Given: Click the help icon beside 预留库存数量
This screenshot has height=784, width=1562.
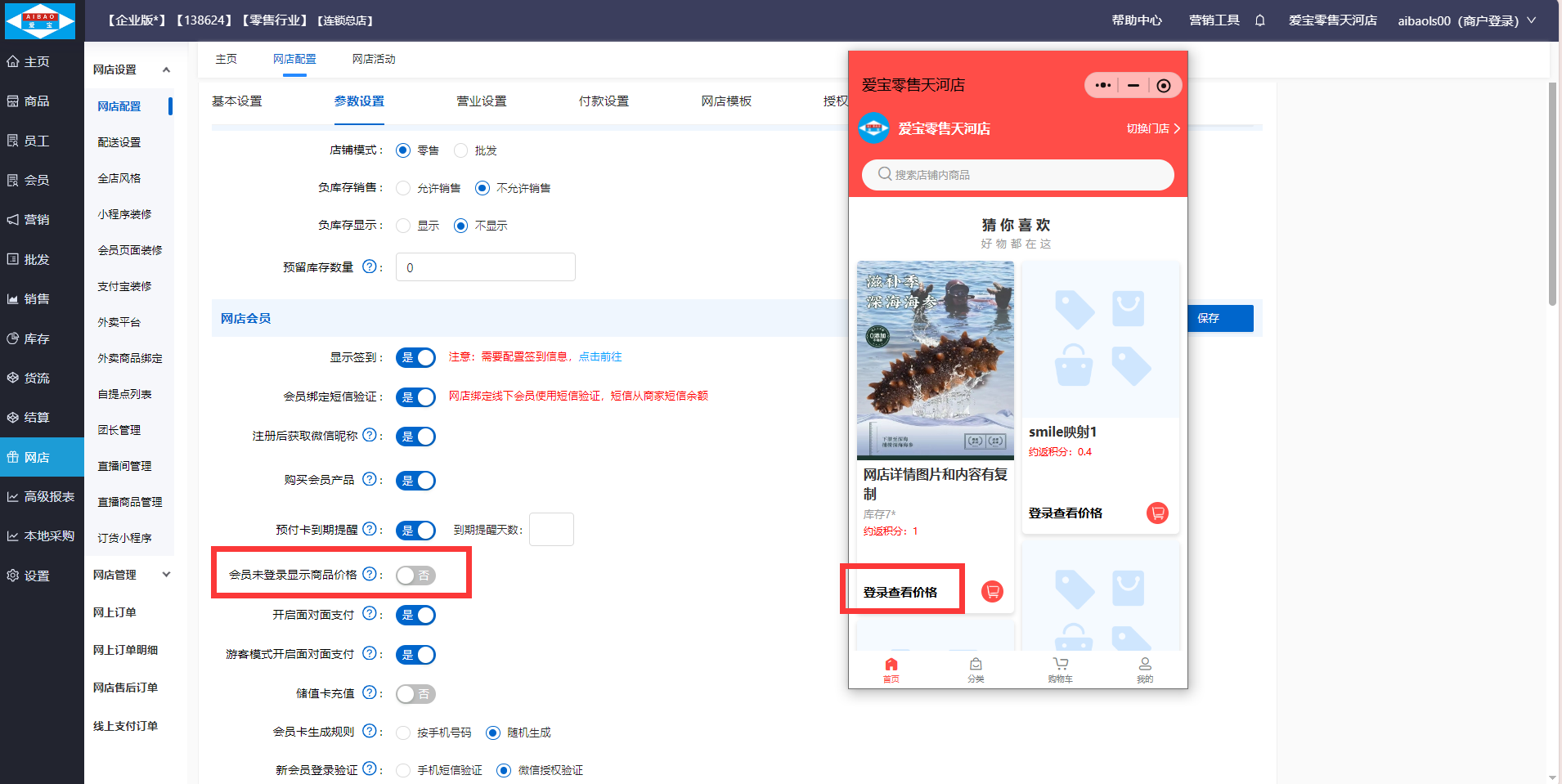Looking at the screenshot, I should [x=369, y=267].
